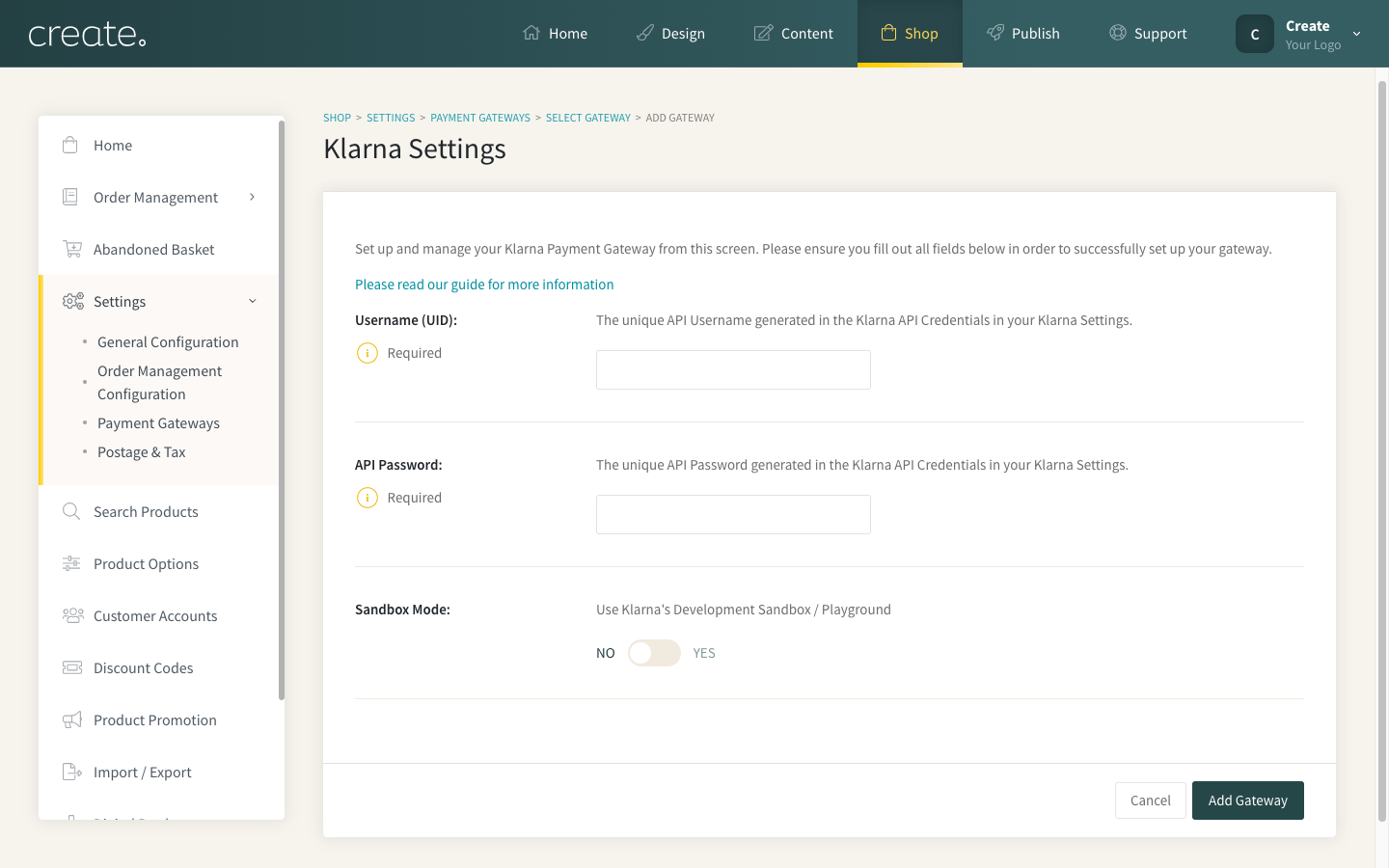The image size is (1389, 868).
Task: Click the Home house icon in top navigation
Action: [531, 33]
